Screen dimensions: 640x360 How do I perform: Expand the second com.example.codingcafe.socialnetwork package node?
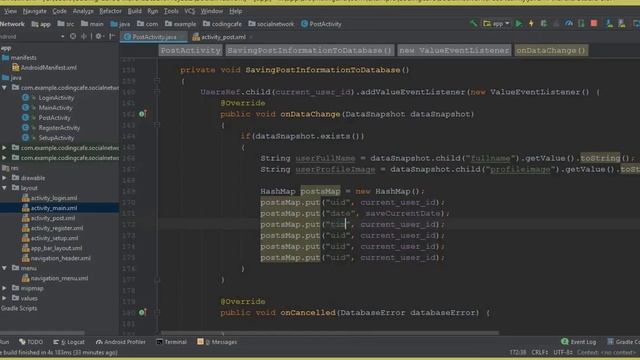pos(4,148)
